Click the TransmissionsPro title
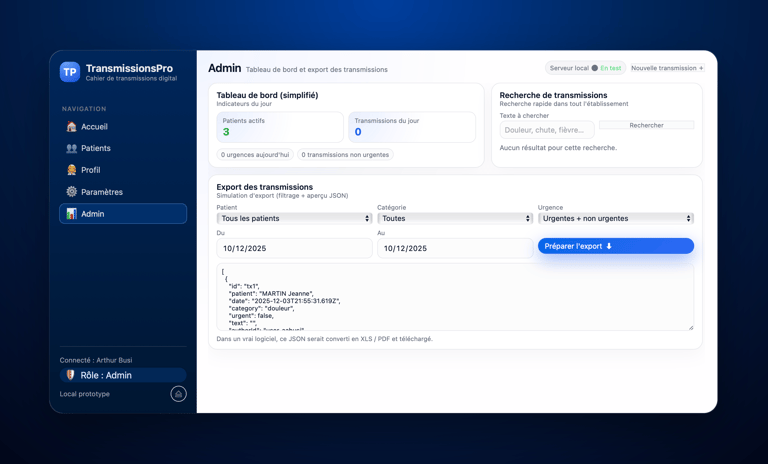The width and height of the screenshot is (768, 464). pos(129,68)
